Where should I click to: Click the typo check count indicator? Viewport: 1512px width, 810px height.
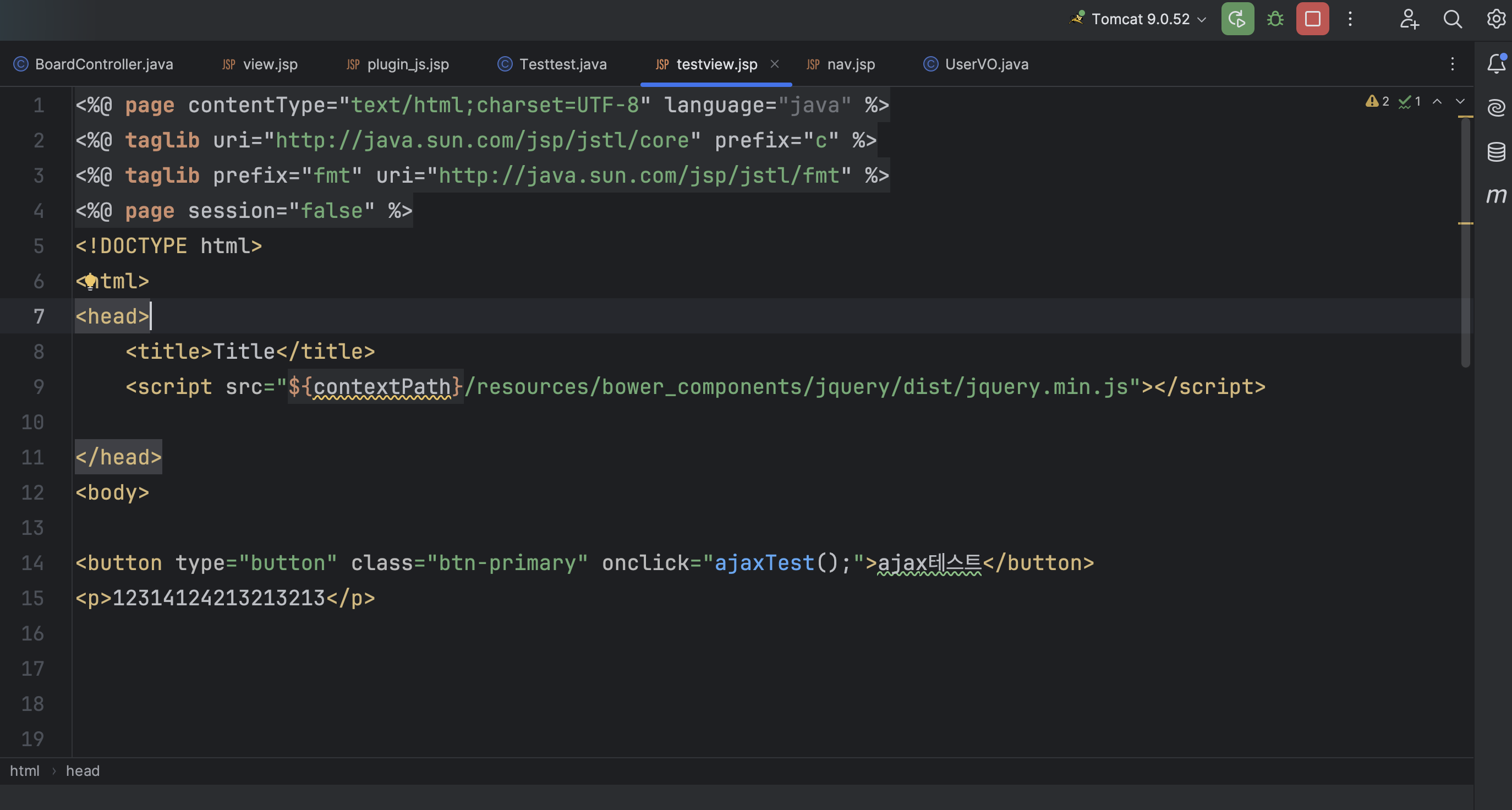[x=1409, y=102]
